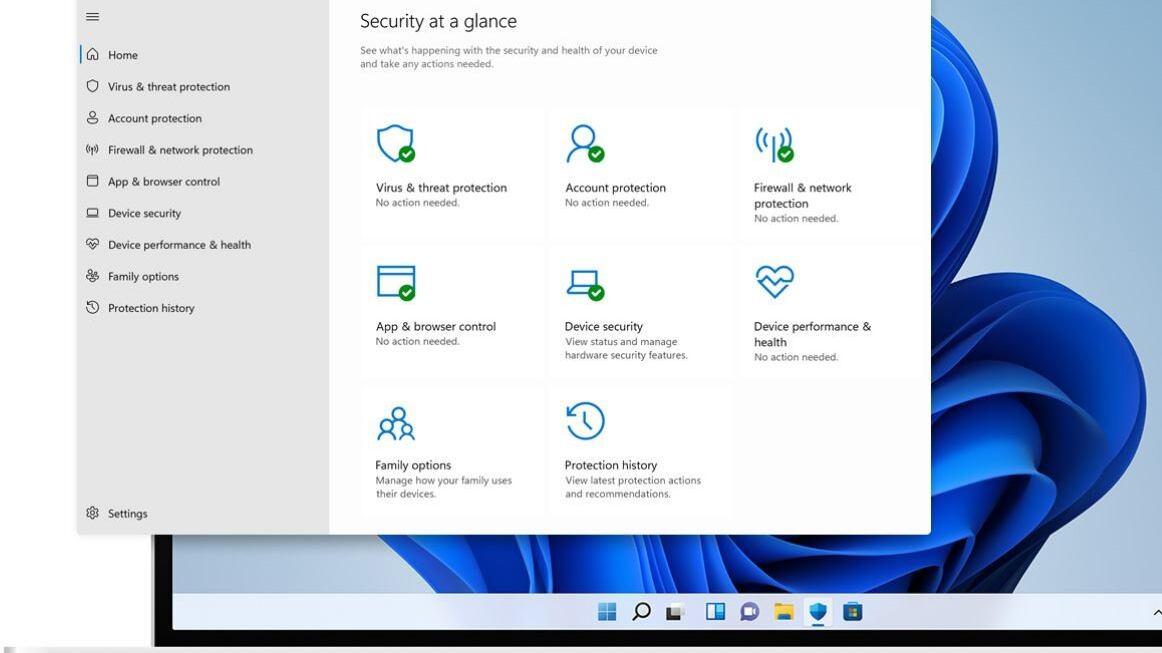Open the Protection history clock tile icon

tap(585, 421)
